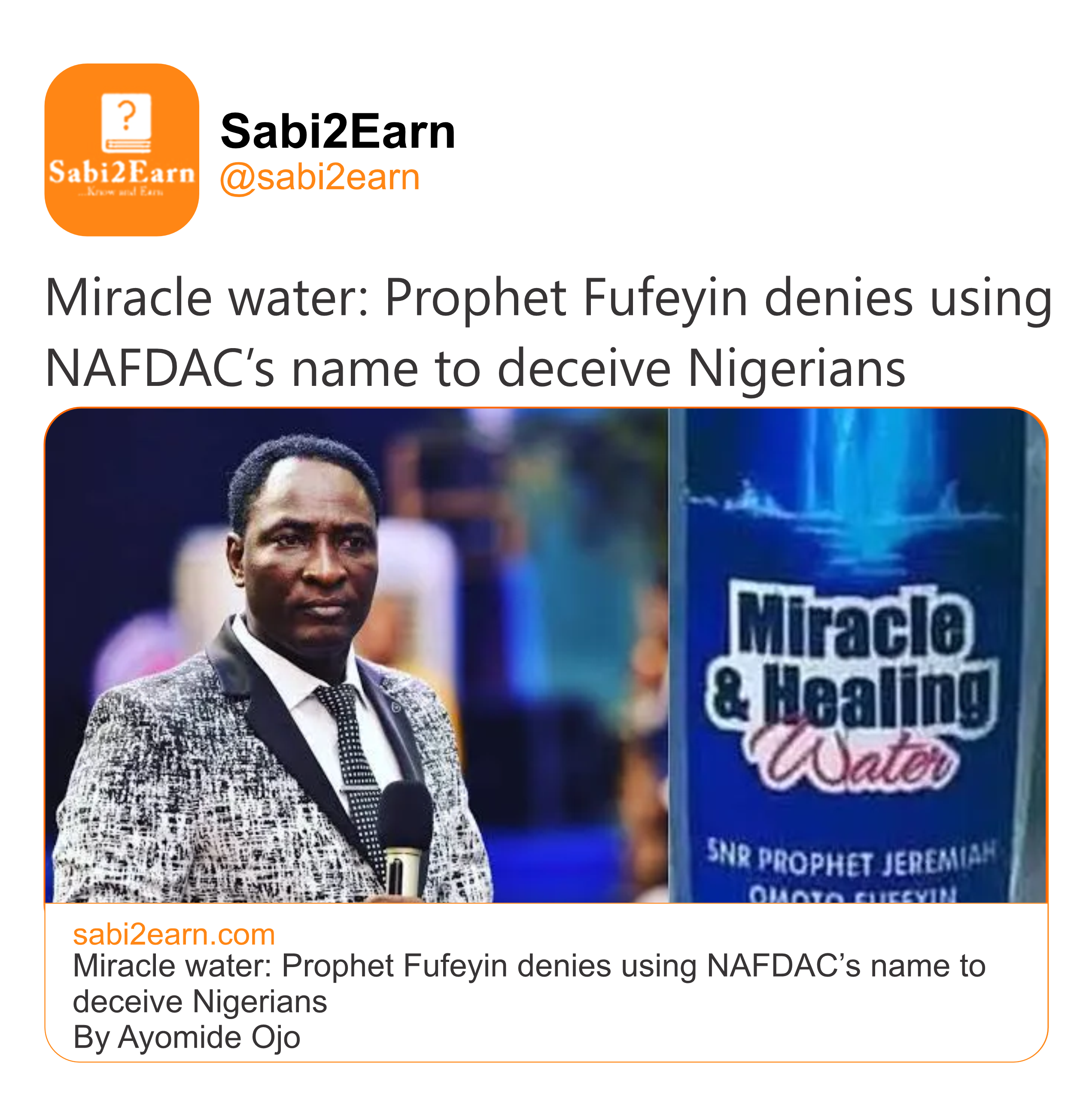
Task: Click the word Miracle on the bottle label
Action: click(x=852, y=624)
